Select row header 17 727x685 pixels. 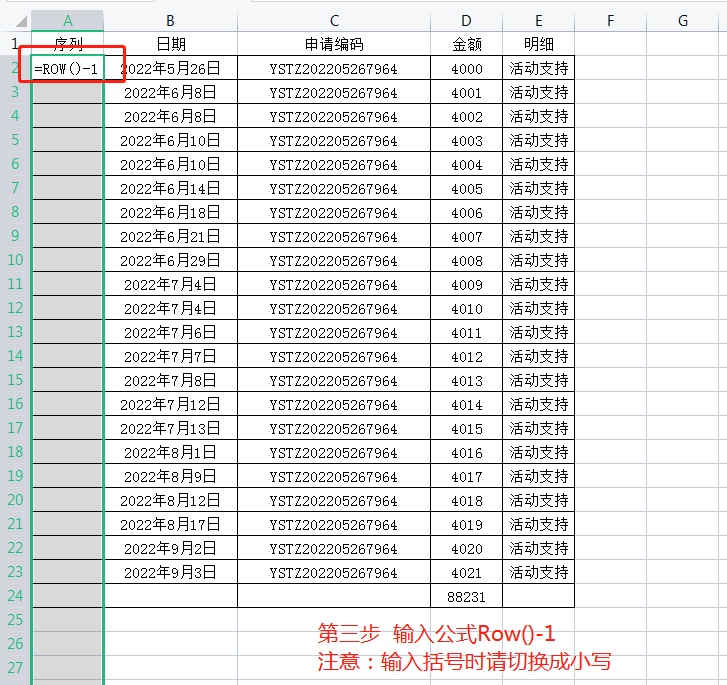click(x=15, y=428)
